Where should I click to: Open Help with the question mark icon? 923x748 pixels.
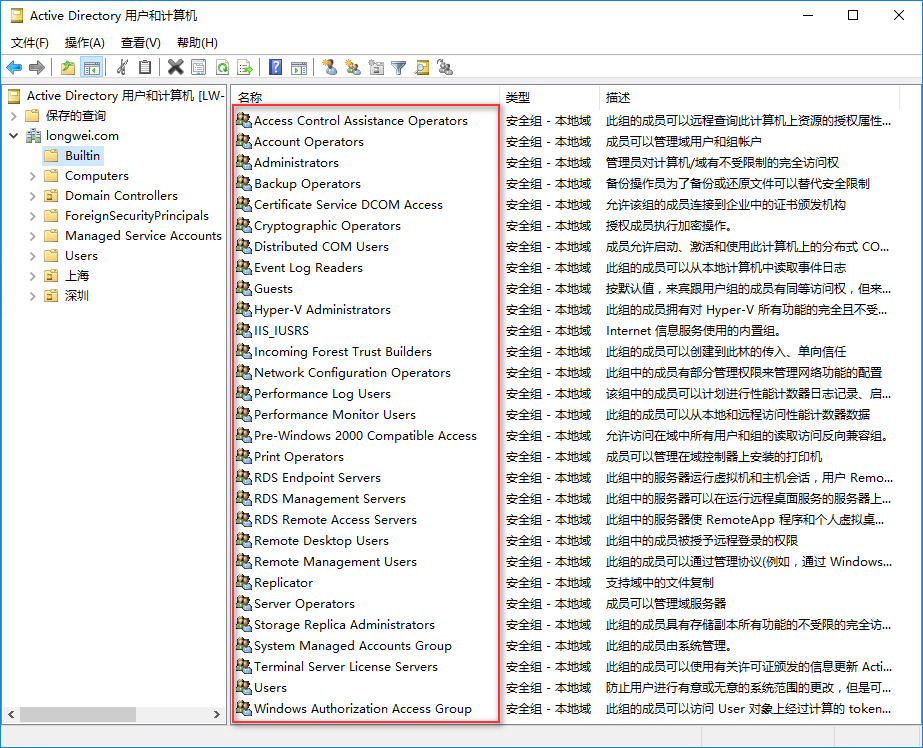tap(275, 68)
